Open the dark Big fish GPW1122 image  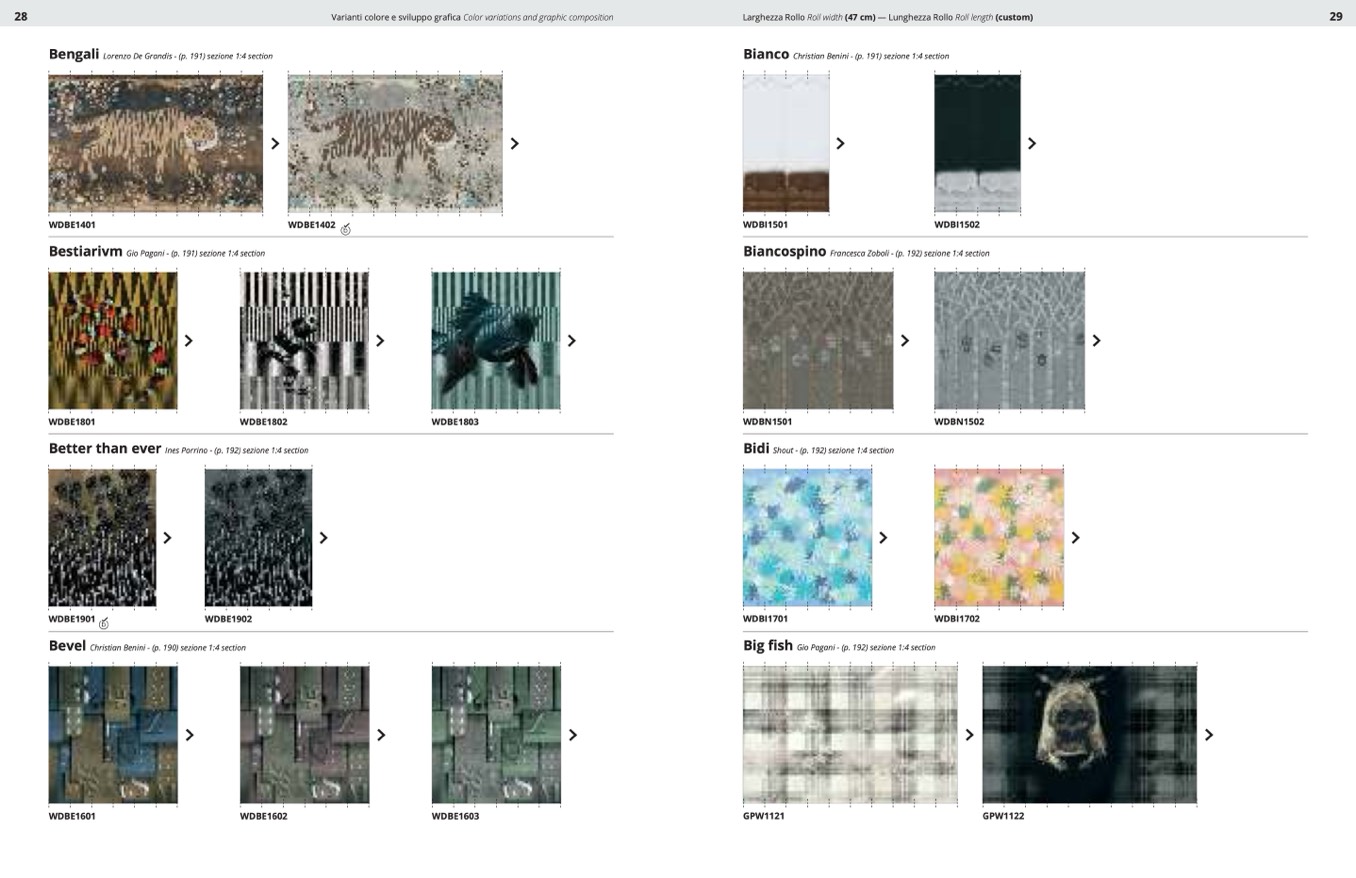[1089, 734]
